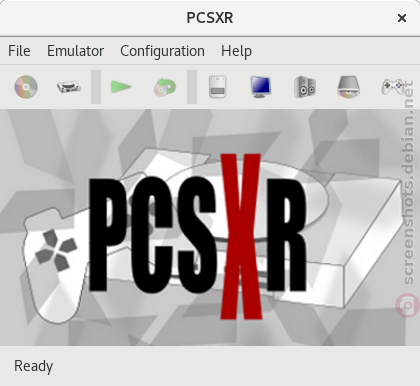Open sound settings speakers icon

click(x=305, y=87)
